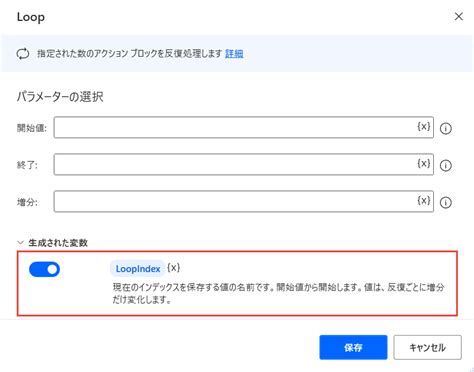Click the loop icon in description banner
Viewport: 474px width, 372px height.
tap(23, 54)
